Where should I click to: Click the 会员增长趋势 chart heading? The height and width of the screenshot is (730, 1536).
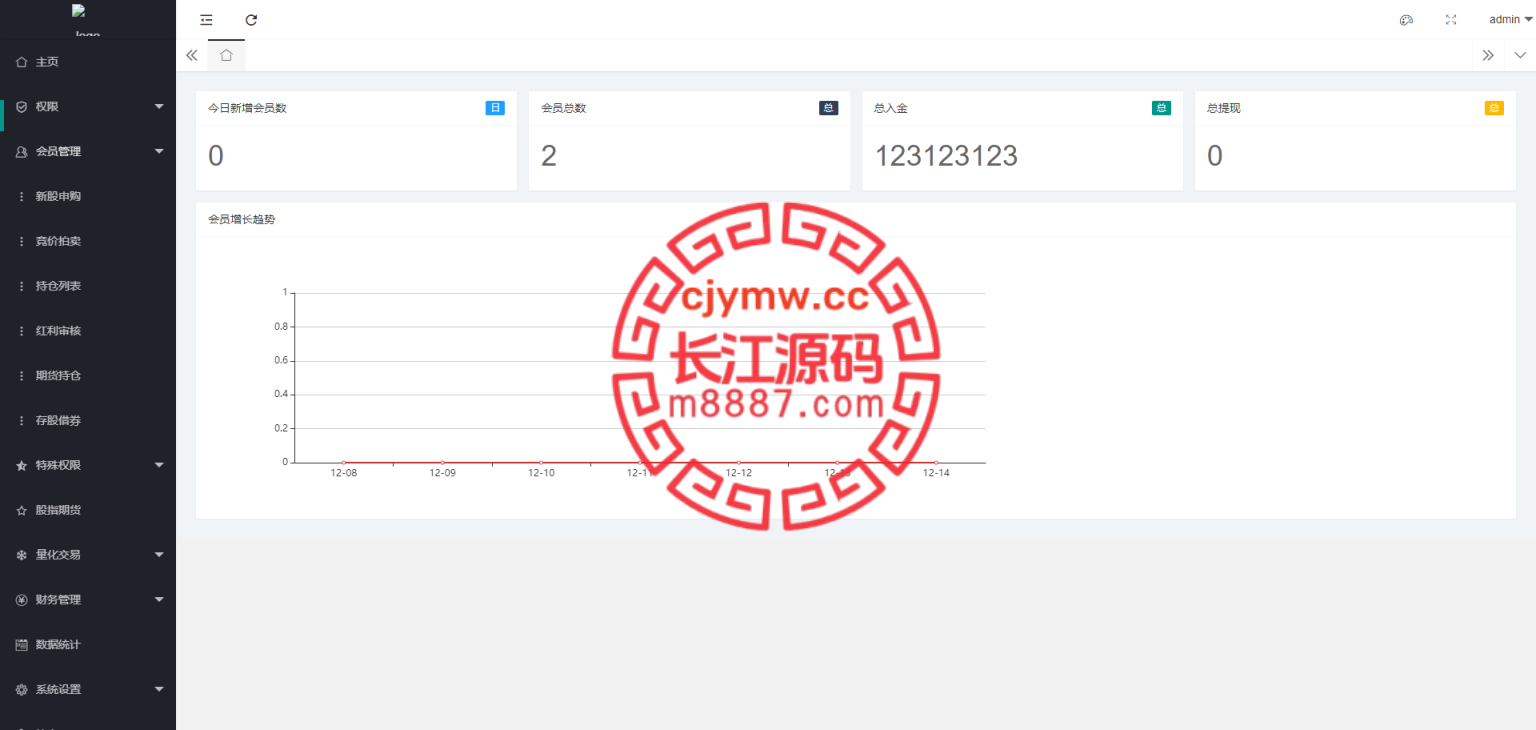tap(241, 219)
